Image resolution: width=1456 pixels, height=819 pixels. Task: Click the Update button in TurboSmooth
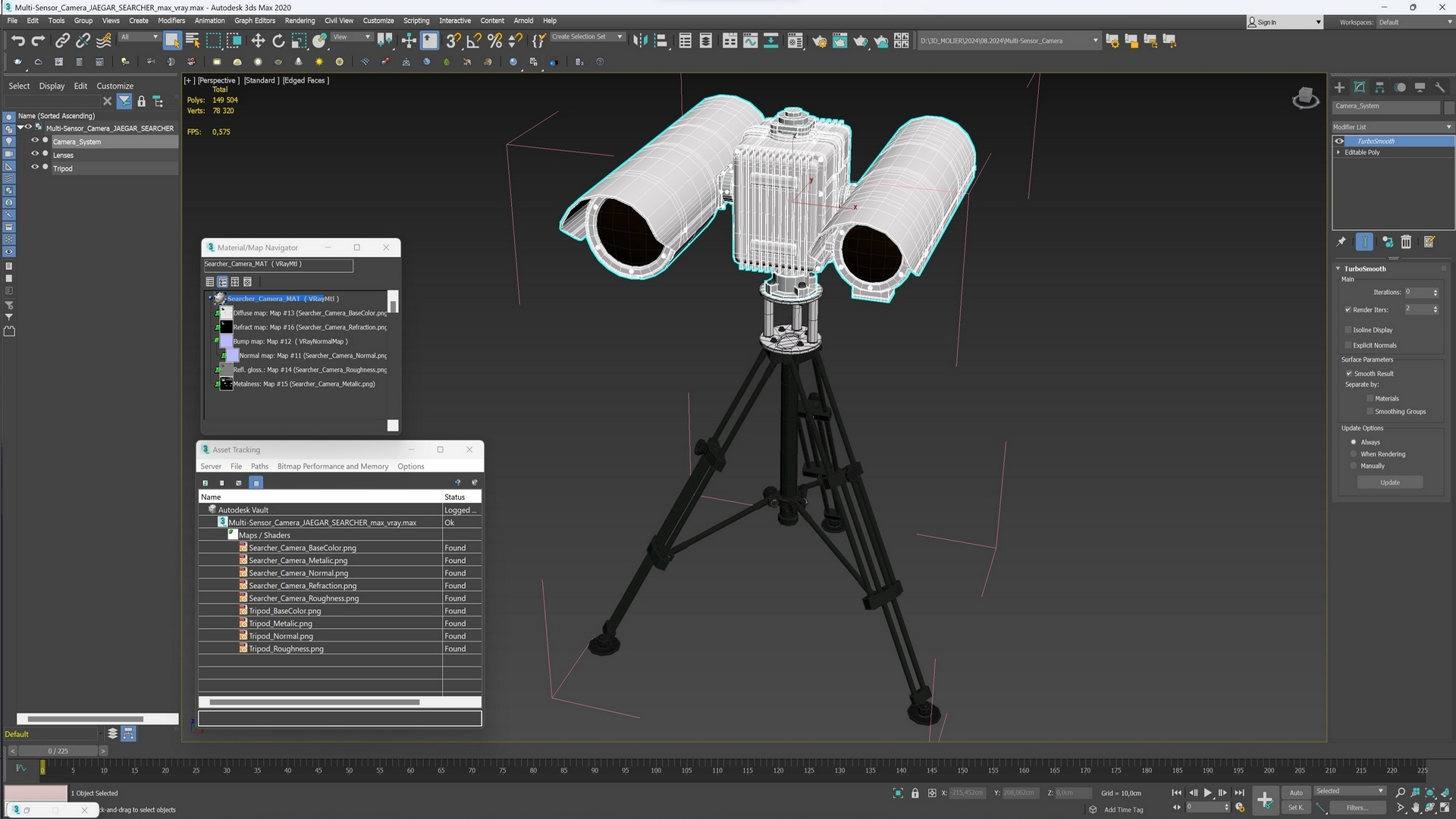click(x=1390, y=482)
